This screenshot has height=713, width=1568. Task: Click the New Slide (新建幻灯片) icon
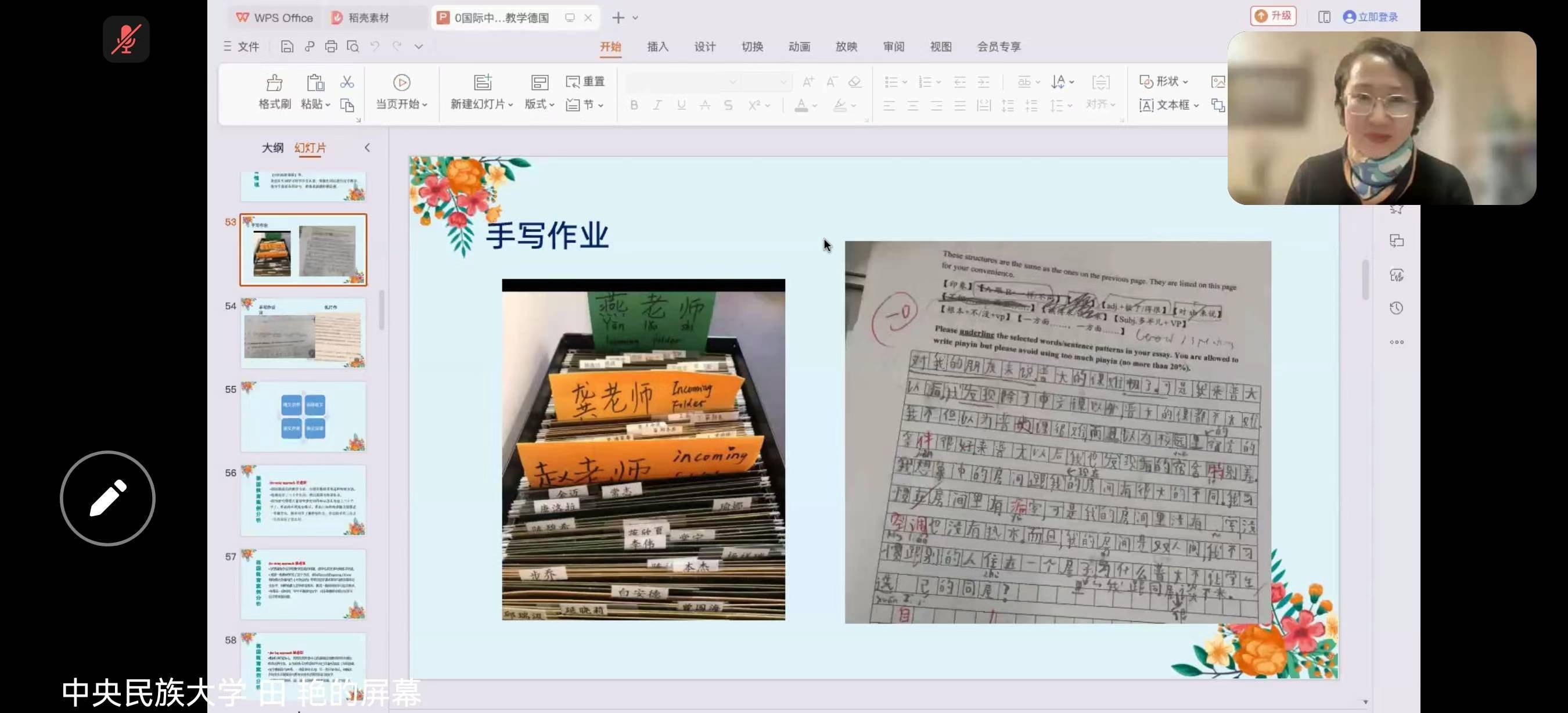[482, 82]
